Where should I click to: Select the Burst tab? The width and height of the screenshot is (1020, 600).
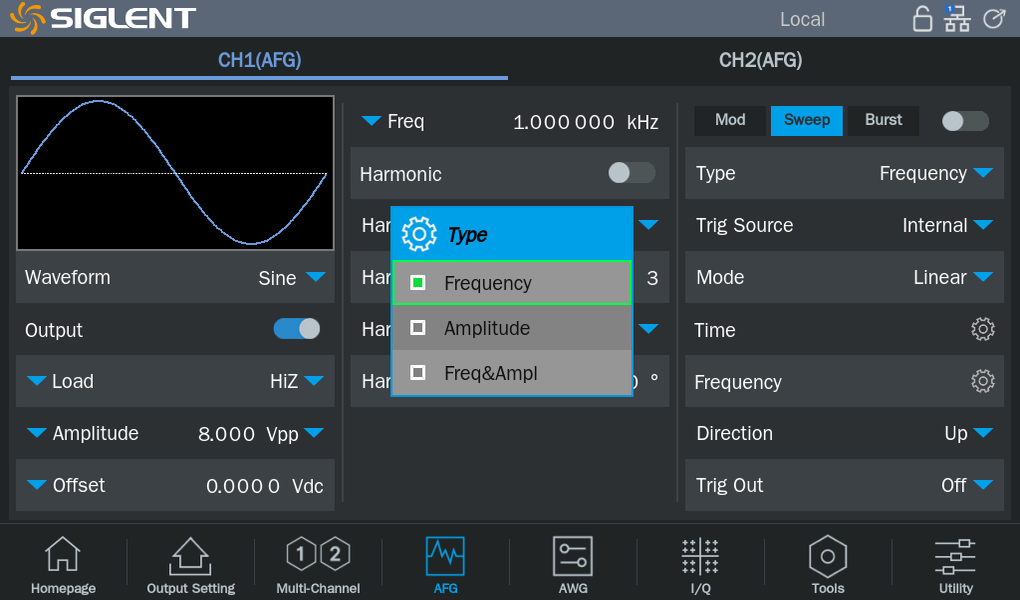click(883, 120)
